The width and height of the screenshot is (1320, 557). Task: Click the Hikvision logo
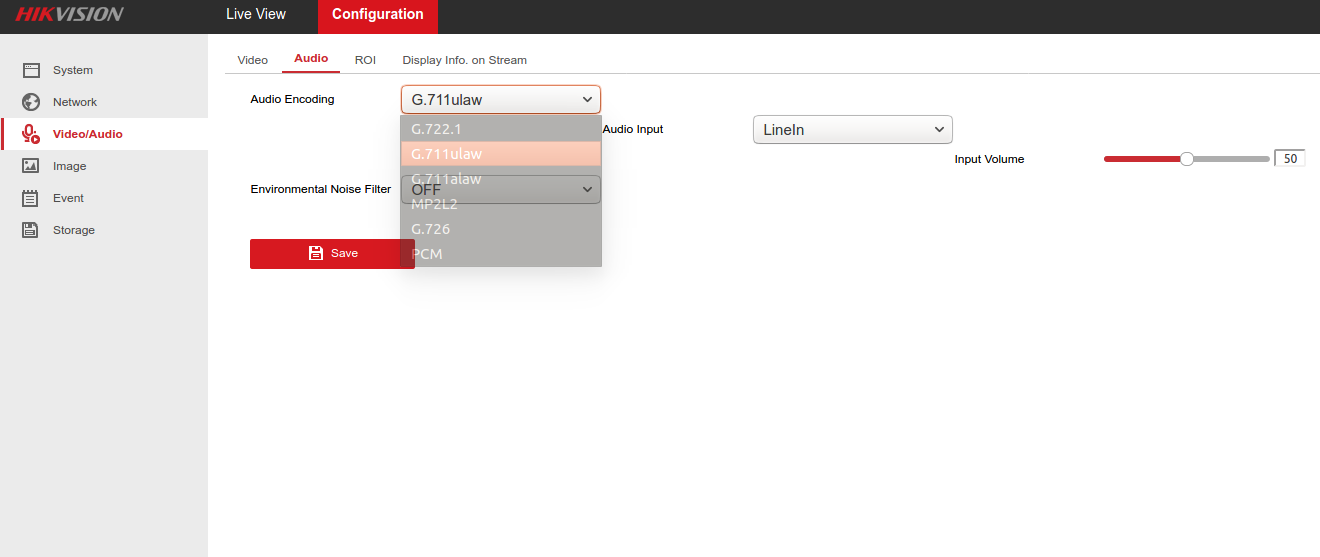(x=69, y=14)
